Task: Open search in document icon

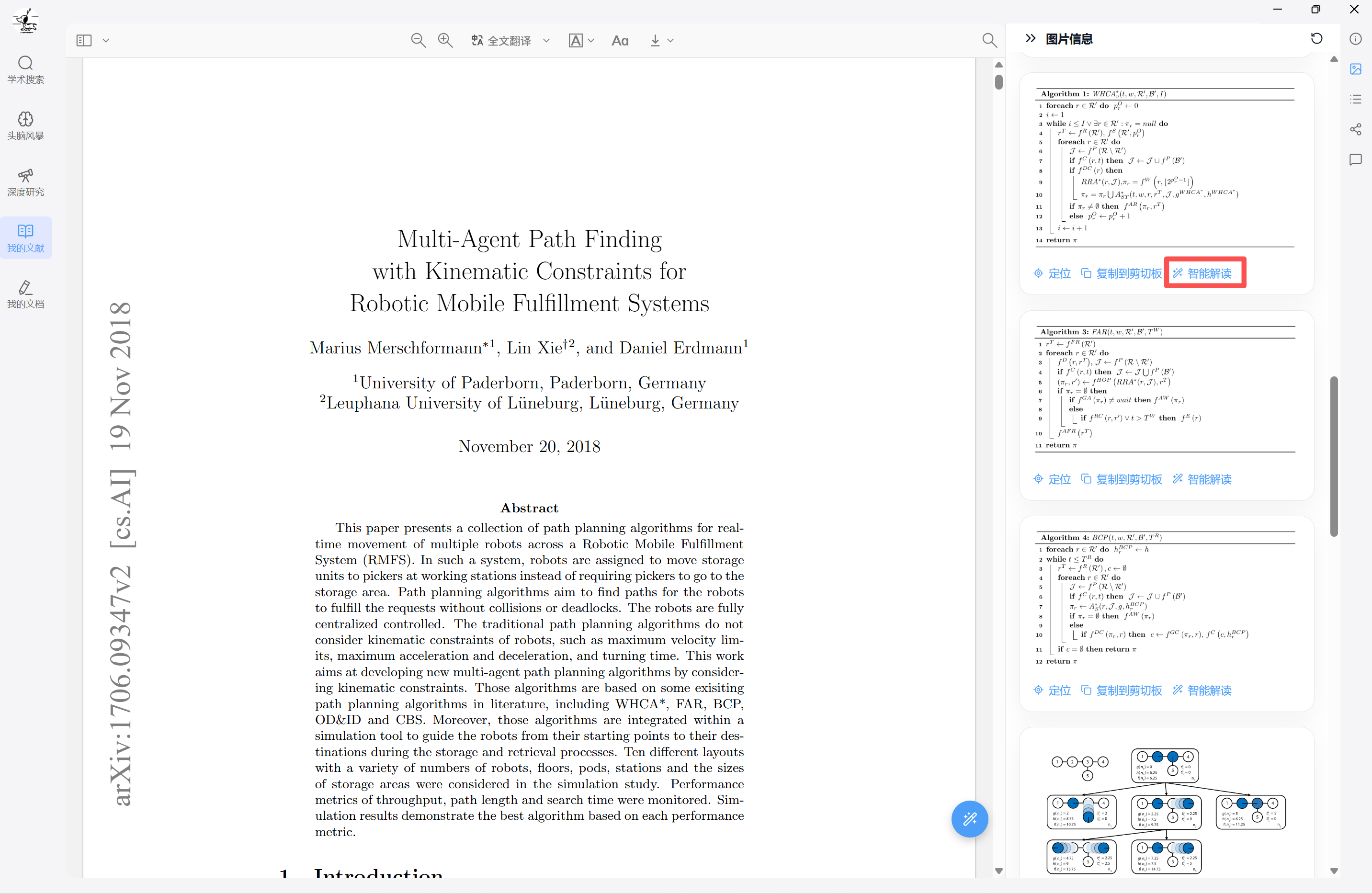Action: click(x=988, y=40)
